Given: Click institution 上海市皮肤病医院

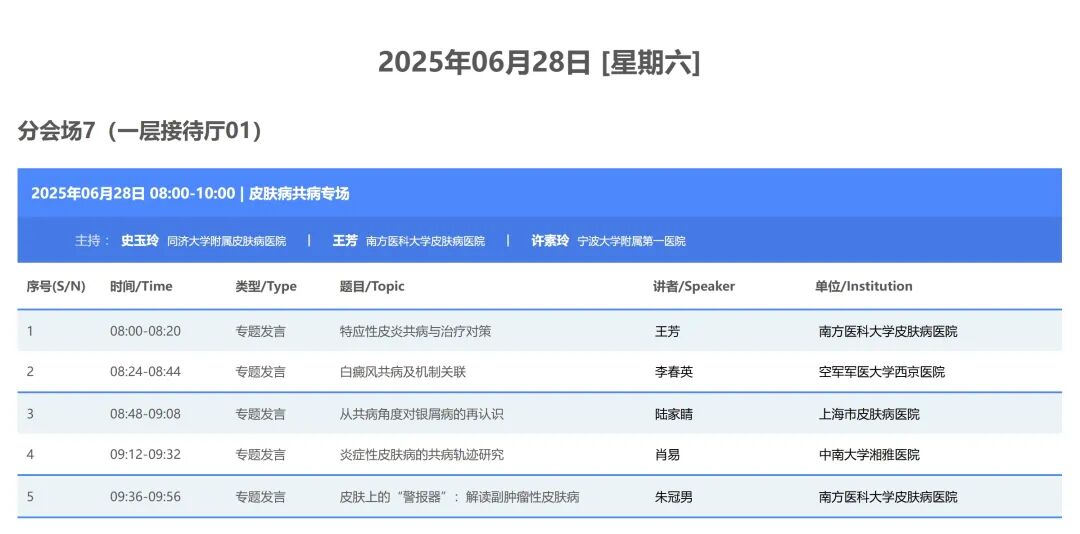Looking at the screenshot, I should 869,414.
